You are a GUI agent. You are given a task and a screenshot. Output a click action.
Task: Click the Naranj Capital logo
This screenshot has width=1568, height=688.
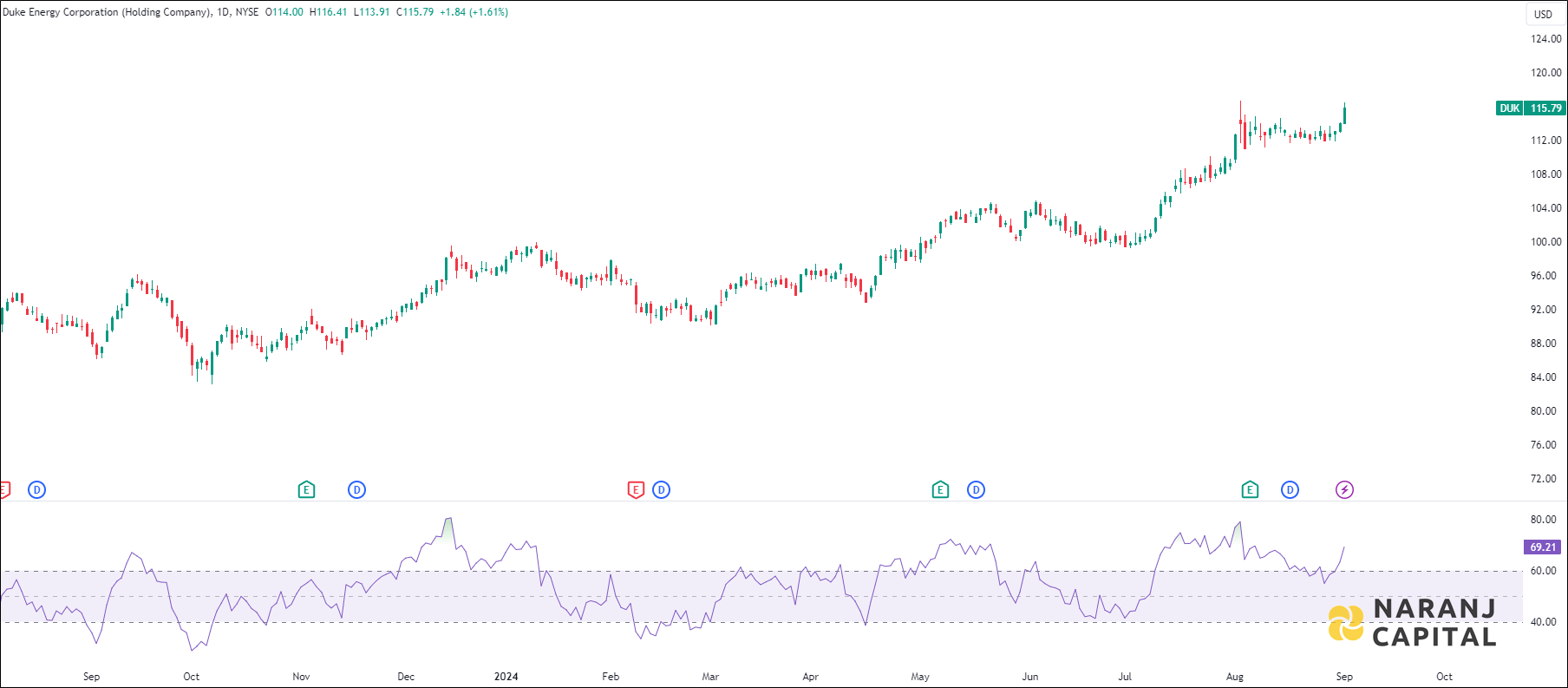point(1412,623)
